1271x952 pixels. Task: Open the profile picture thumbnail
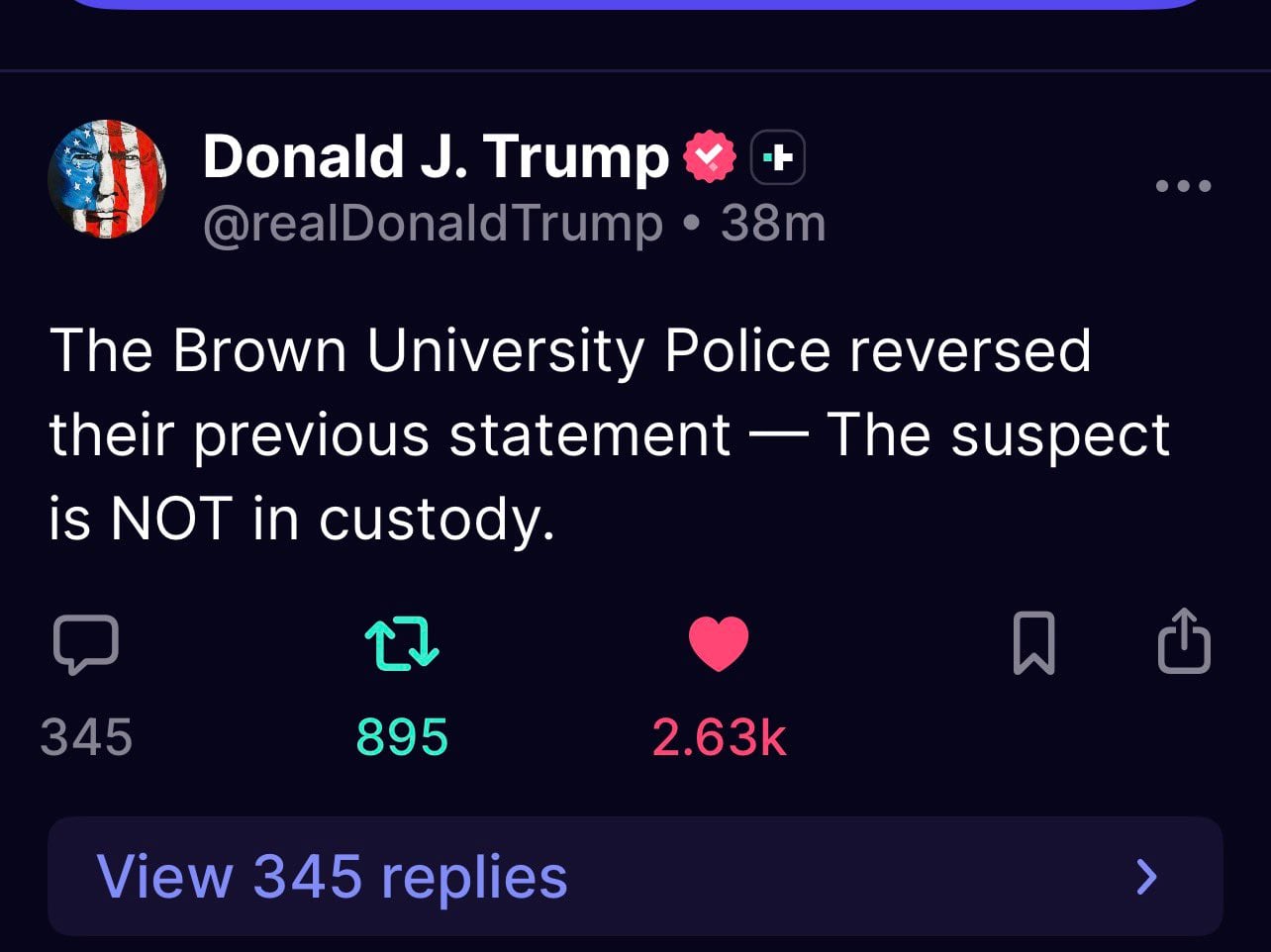(107, 180)
